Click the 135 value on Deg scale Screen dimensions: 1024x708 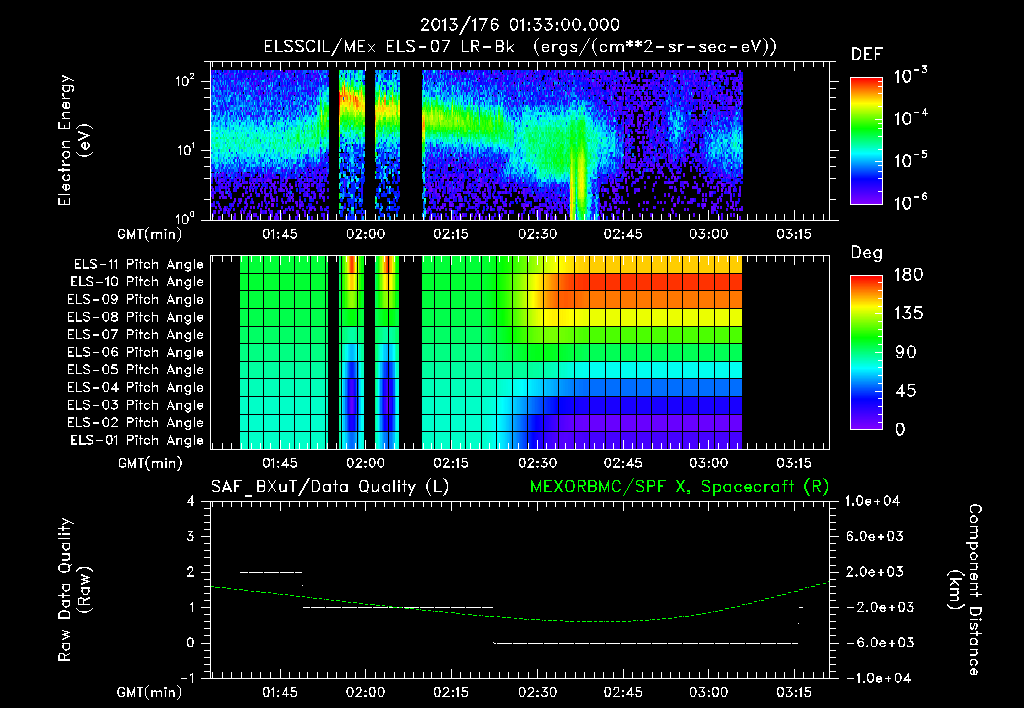tap(908, 314)
